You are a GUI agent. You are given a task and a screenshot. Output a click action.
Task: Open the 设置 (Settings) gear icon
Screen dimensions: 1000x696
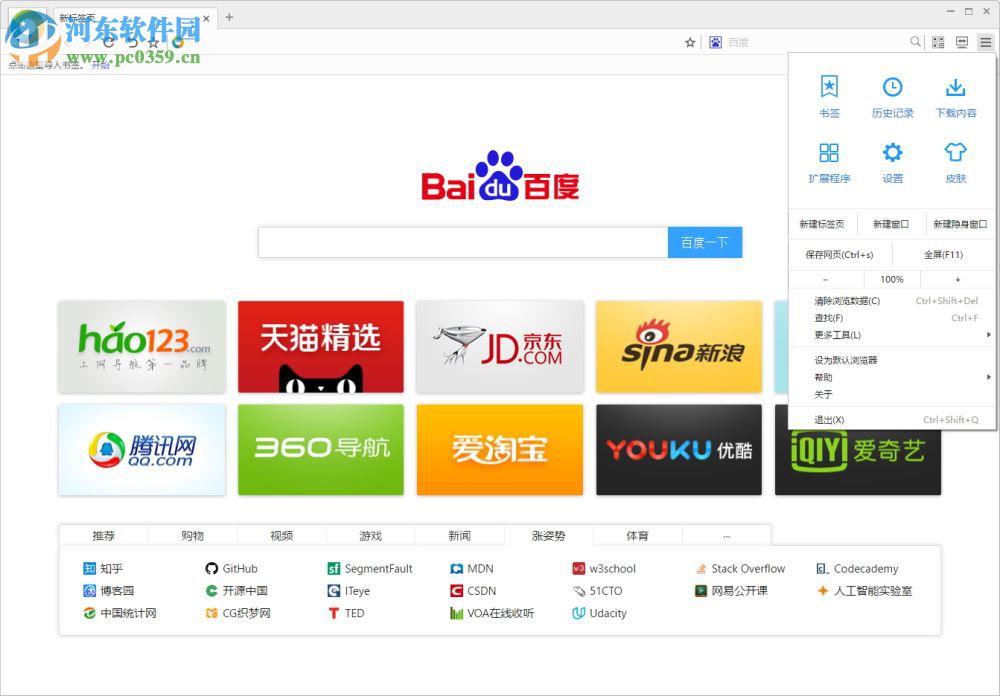click(892, 162)
